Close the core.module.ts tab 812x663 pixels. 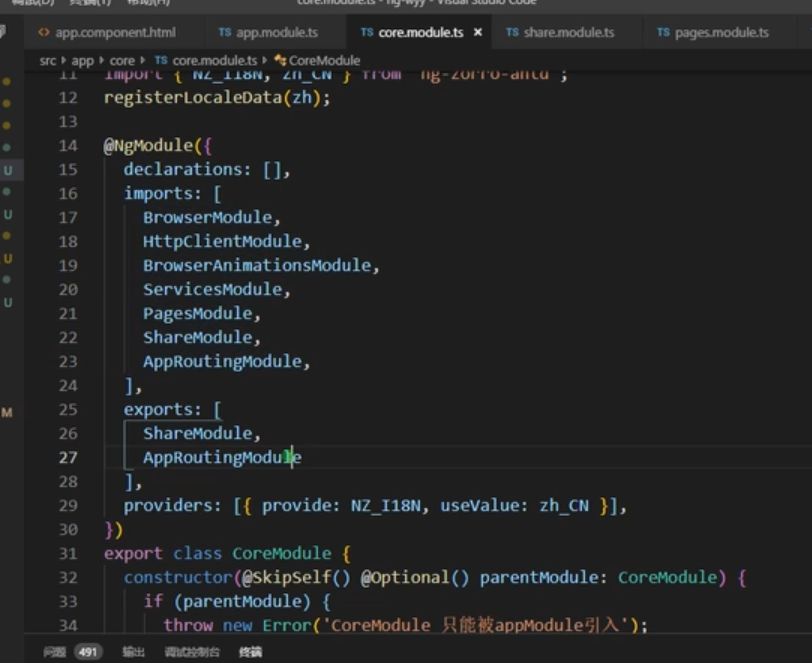point(478,33)
